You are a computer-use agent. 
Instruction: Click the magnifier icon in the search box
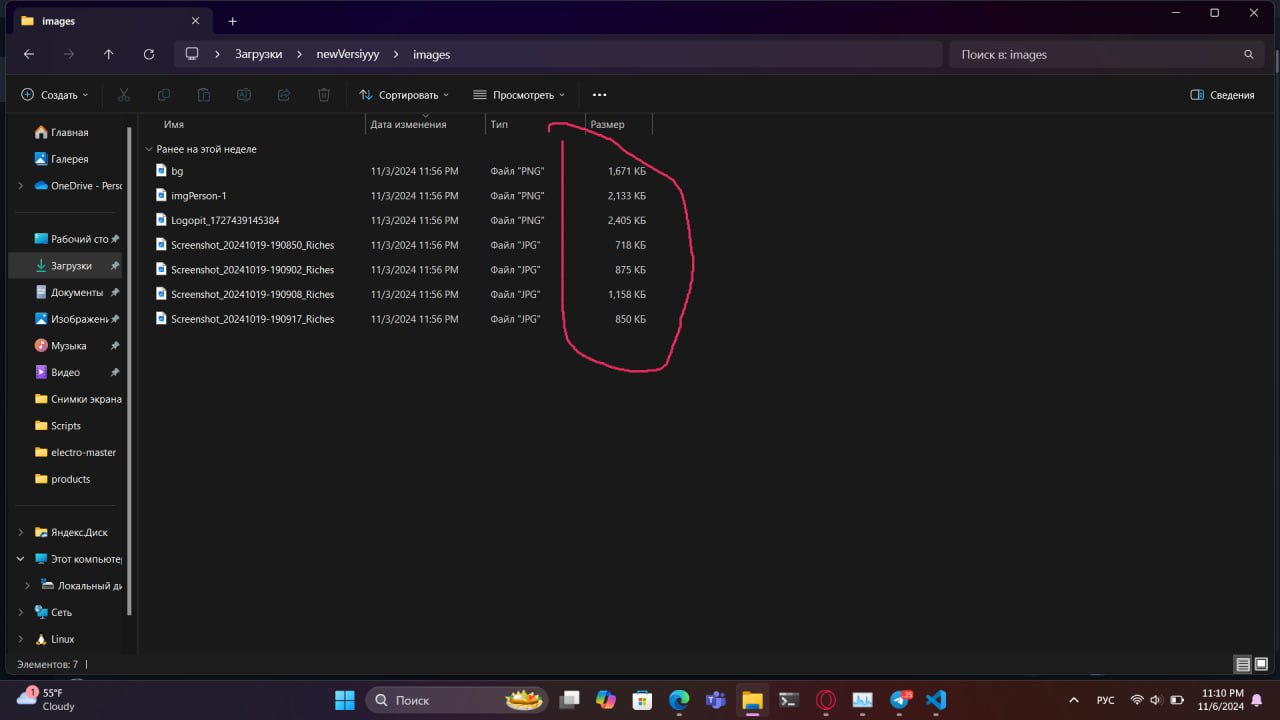point(1248,55)
